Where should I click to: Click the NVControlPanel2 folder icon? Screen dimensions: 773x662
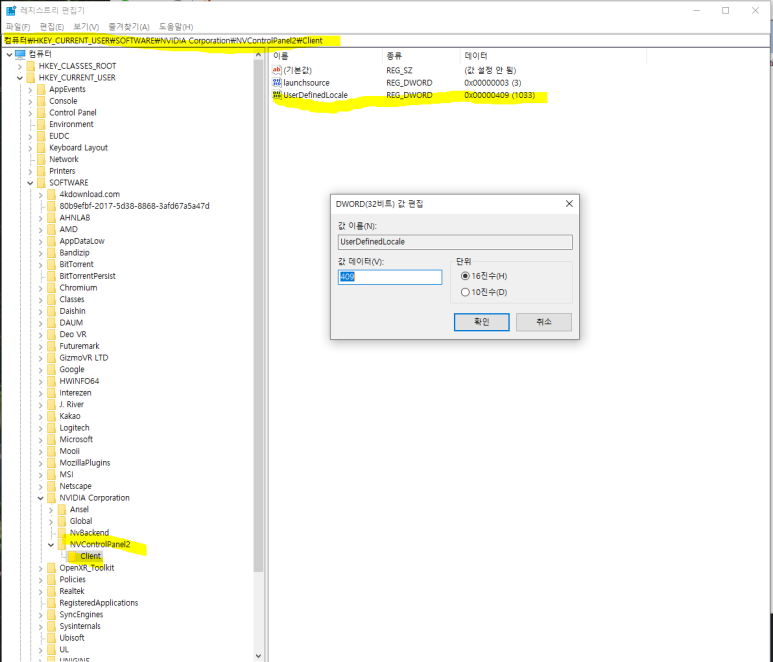[62, 544]
